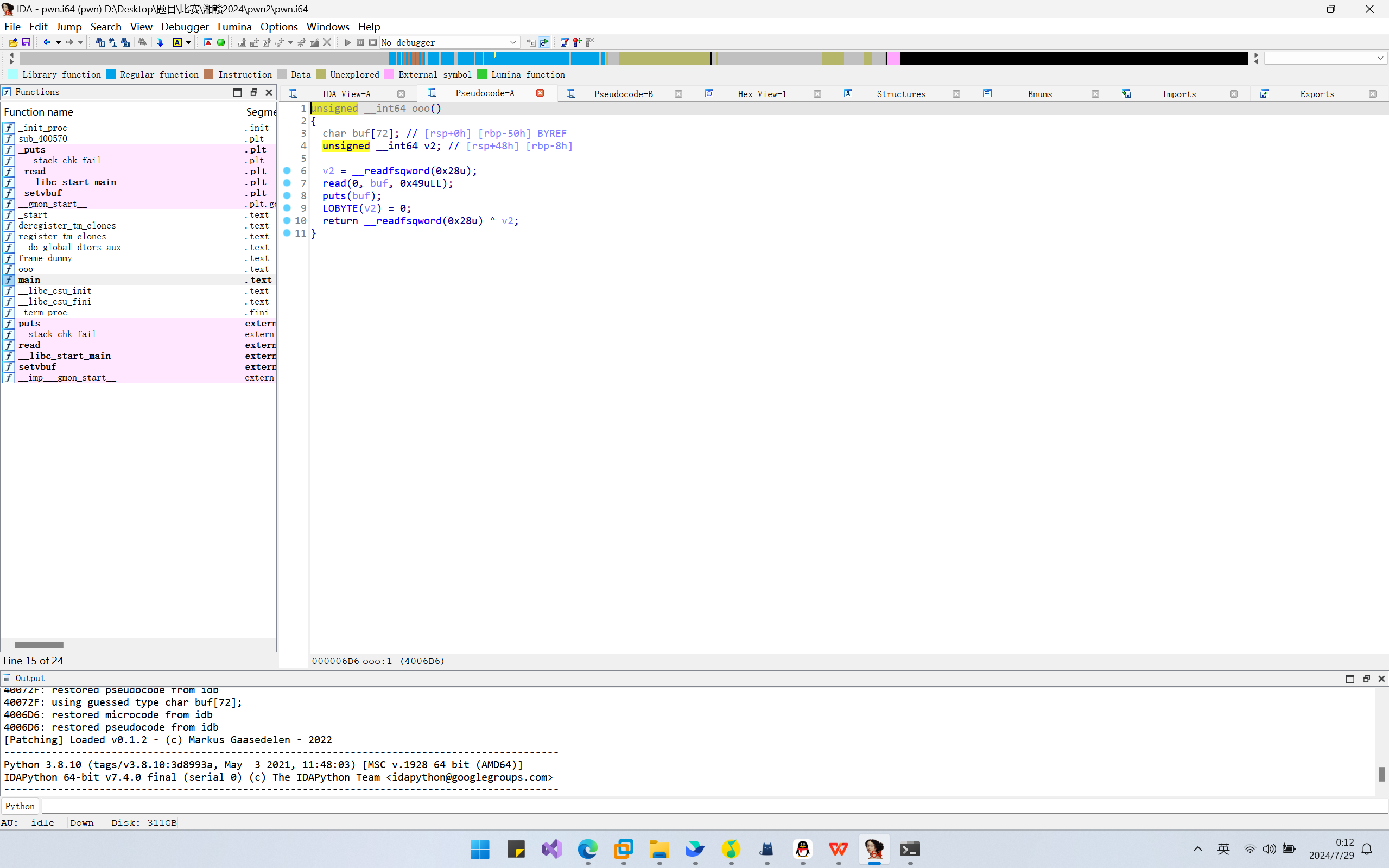1389x868 pixels.
Task: Select the main function row
Action: tap(138, 280)
